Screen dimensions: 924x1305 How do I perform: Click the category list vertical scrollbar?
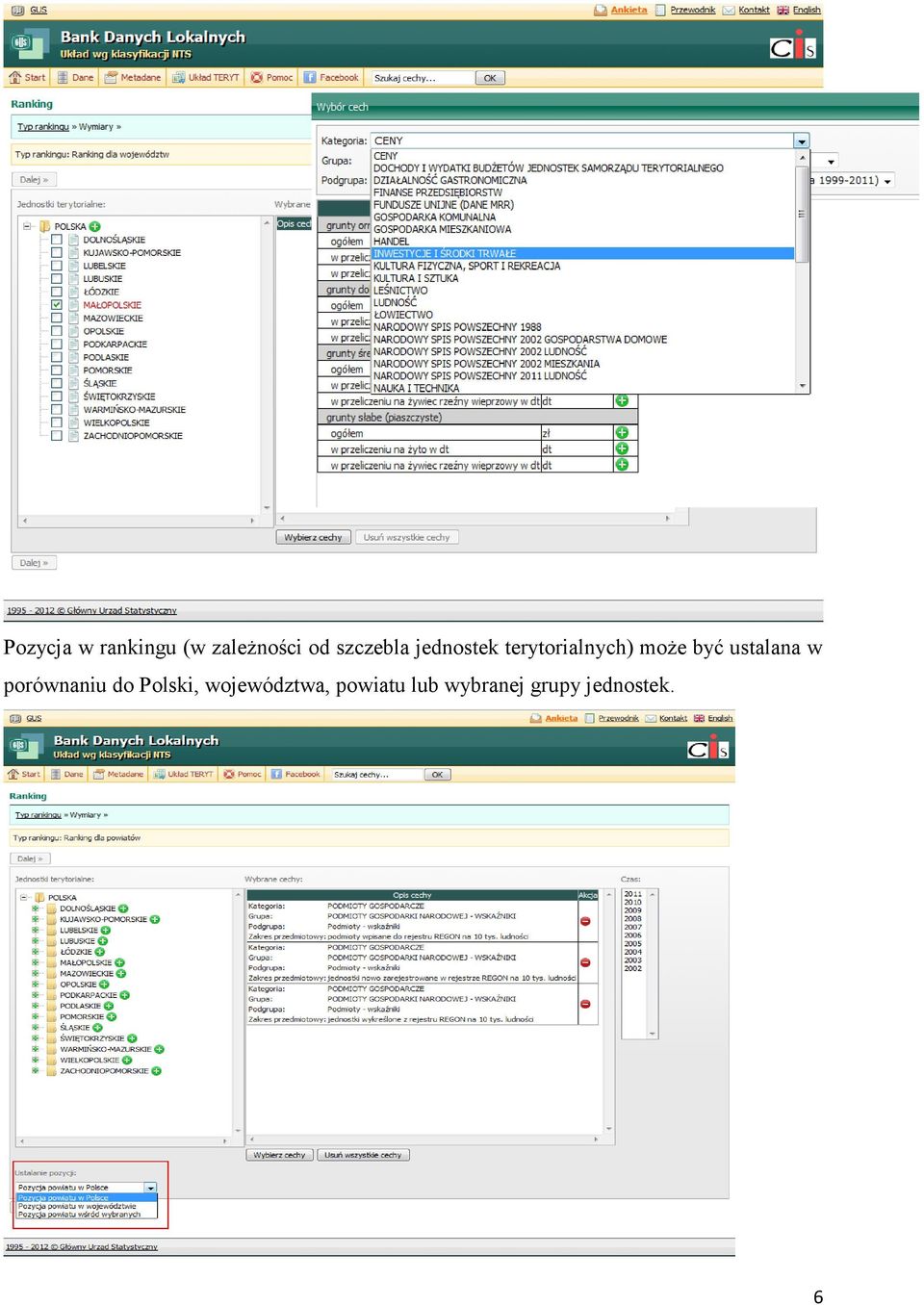point(802,271)
